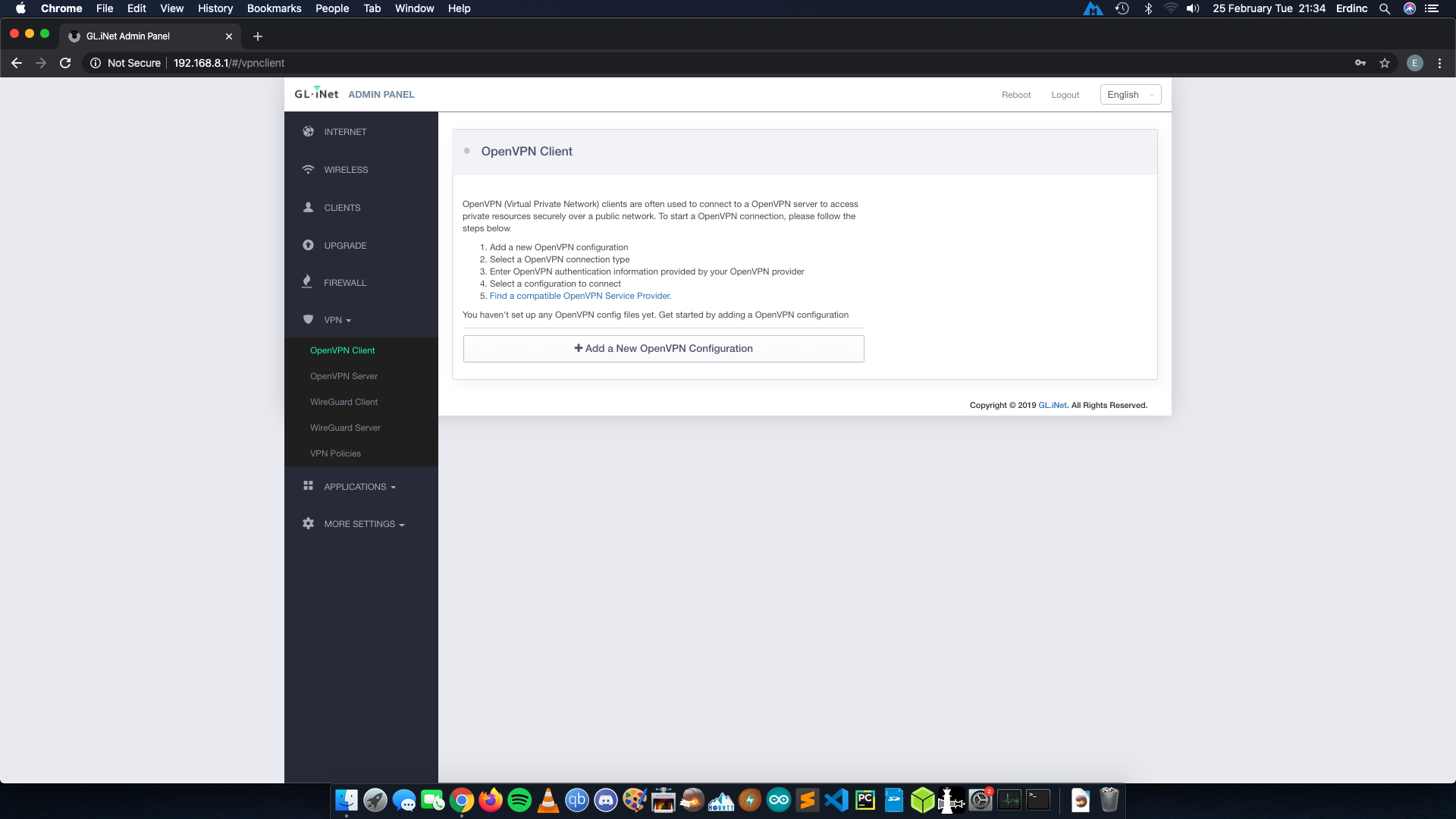Image resolution: width=1456 pixels, height=819 pixels.
Task: Open Chrome profile avatar E
Action: 1414,63
